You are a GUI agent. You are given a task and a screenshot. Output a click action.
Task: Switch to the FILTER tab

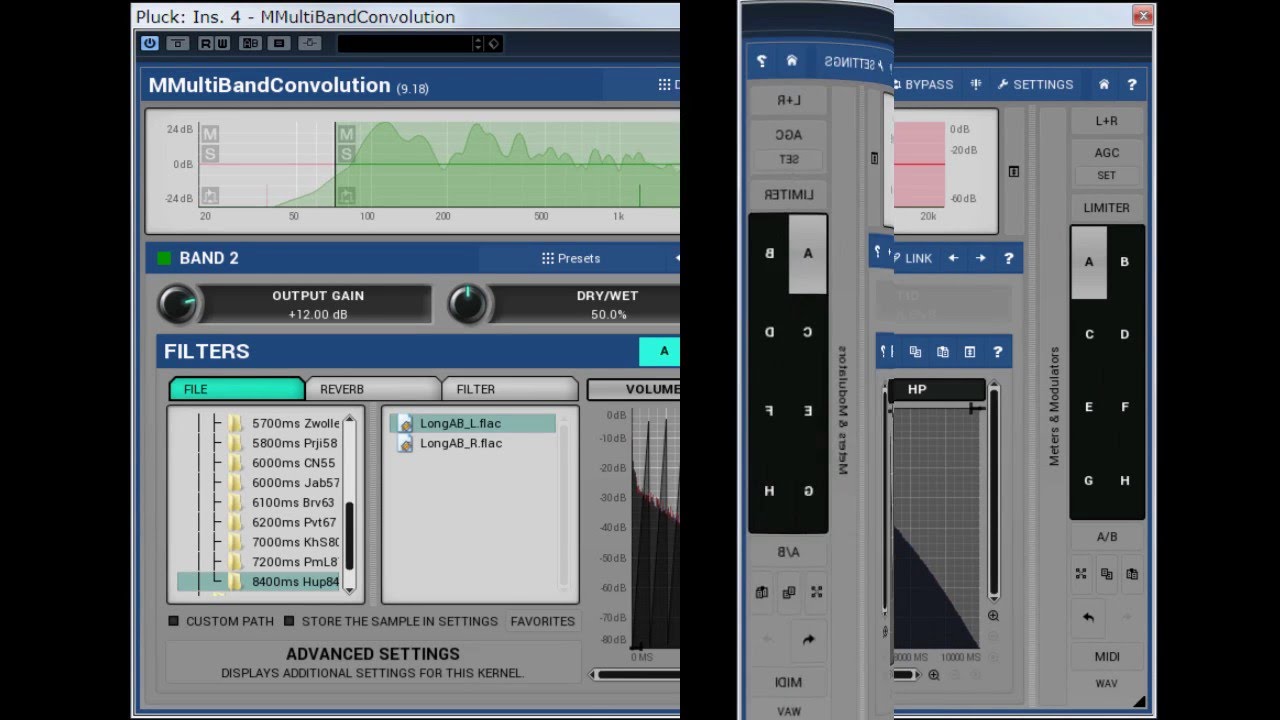510,389
